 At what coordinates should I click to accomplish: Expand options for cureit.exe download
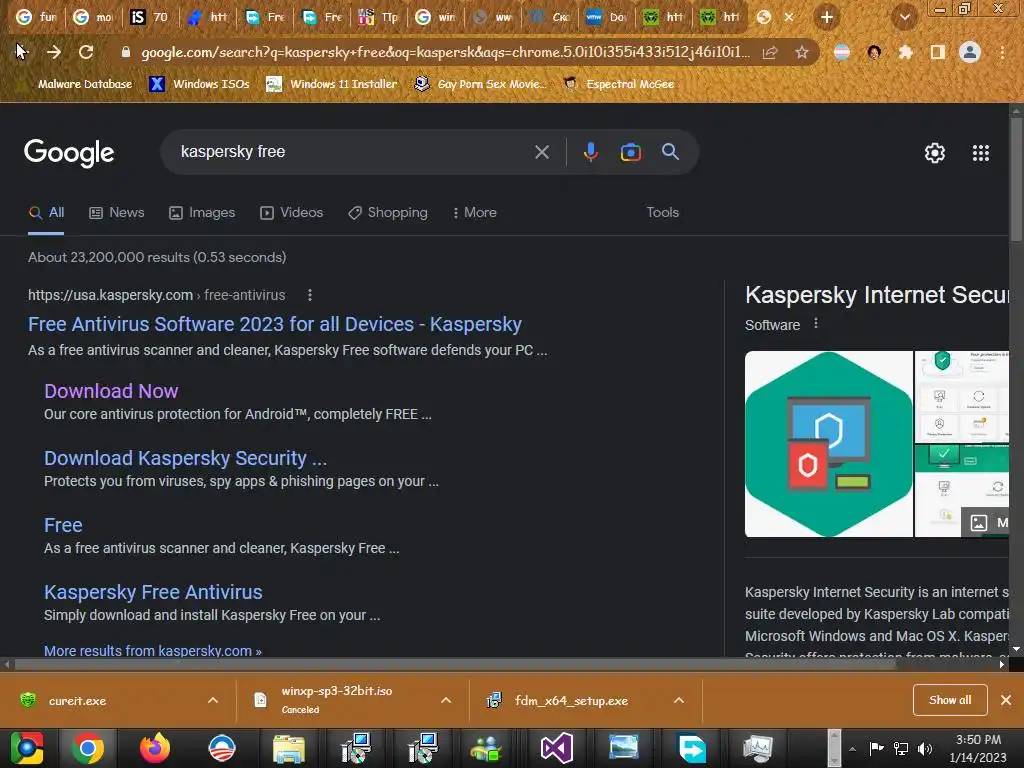point(213,700)
